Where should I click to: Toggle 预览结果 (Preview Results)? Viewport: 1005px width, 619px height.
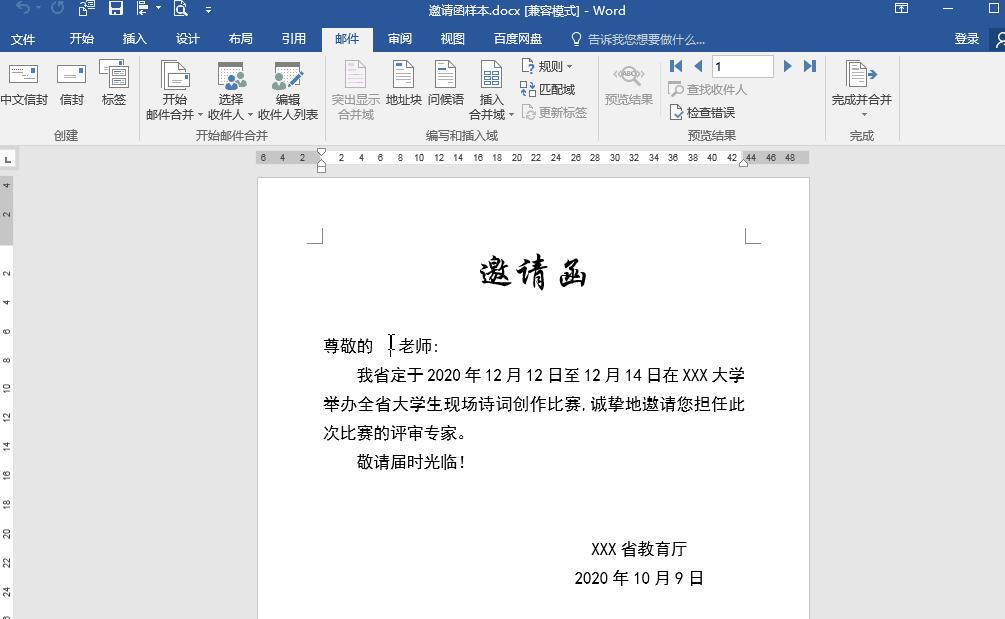click(x=628, y=85)
